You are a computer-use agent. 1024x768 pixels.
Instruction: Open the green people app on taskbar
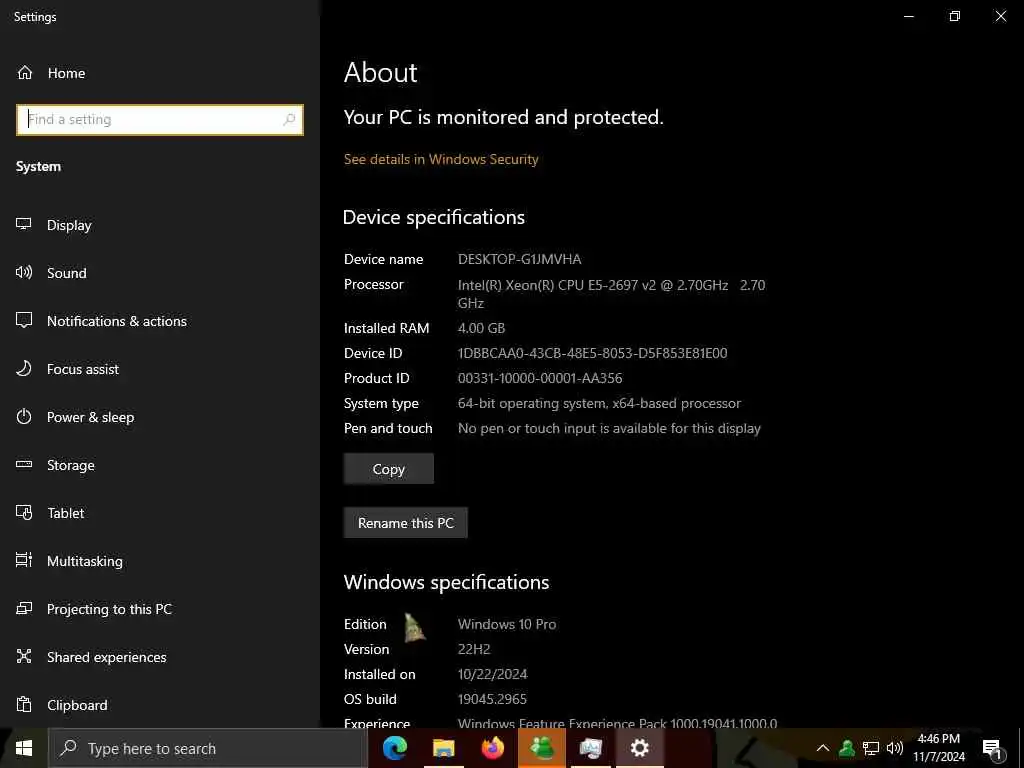542,748
